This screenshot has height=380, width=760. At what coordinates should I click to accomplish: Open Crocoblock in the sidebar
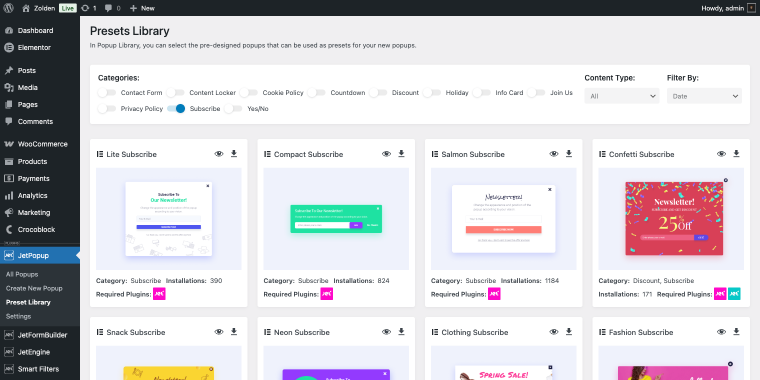click(x=40, y=229)
